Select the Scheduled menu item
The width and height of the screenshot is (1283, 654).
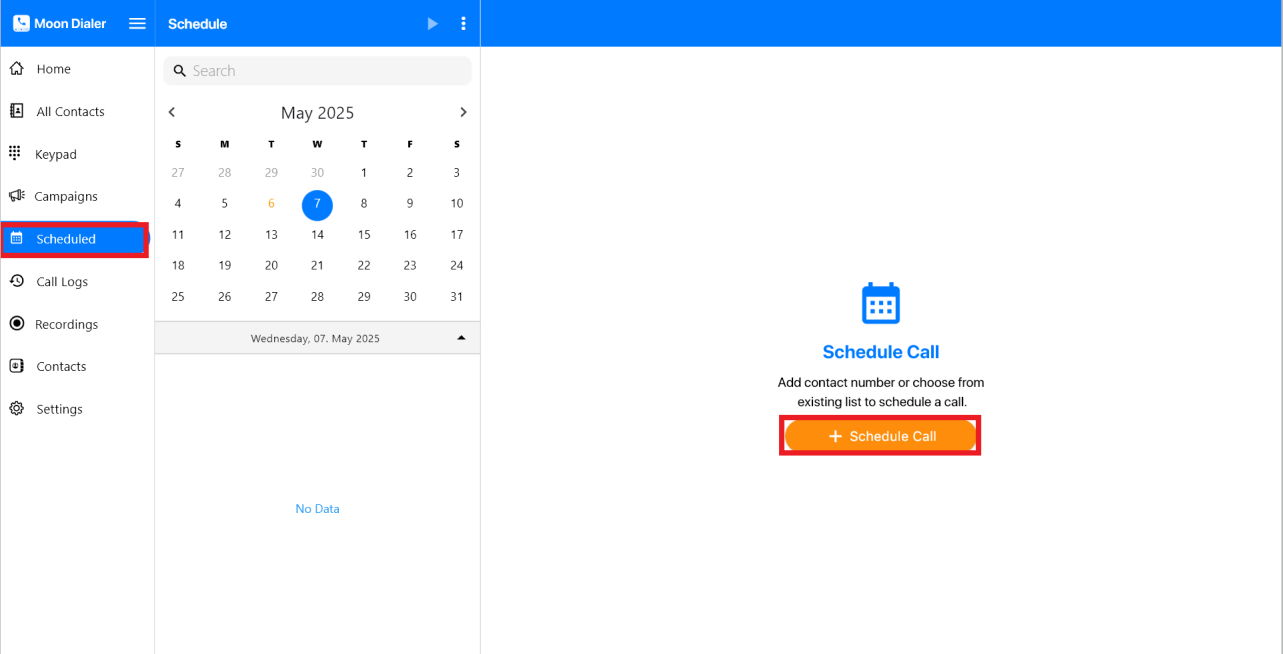point(66,239)
